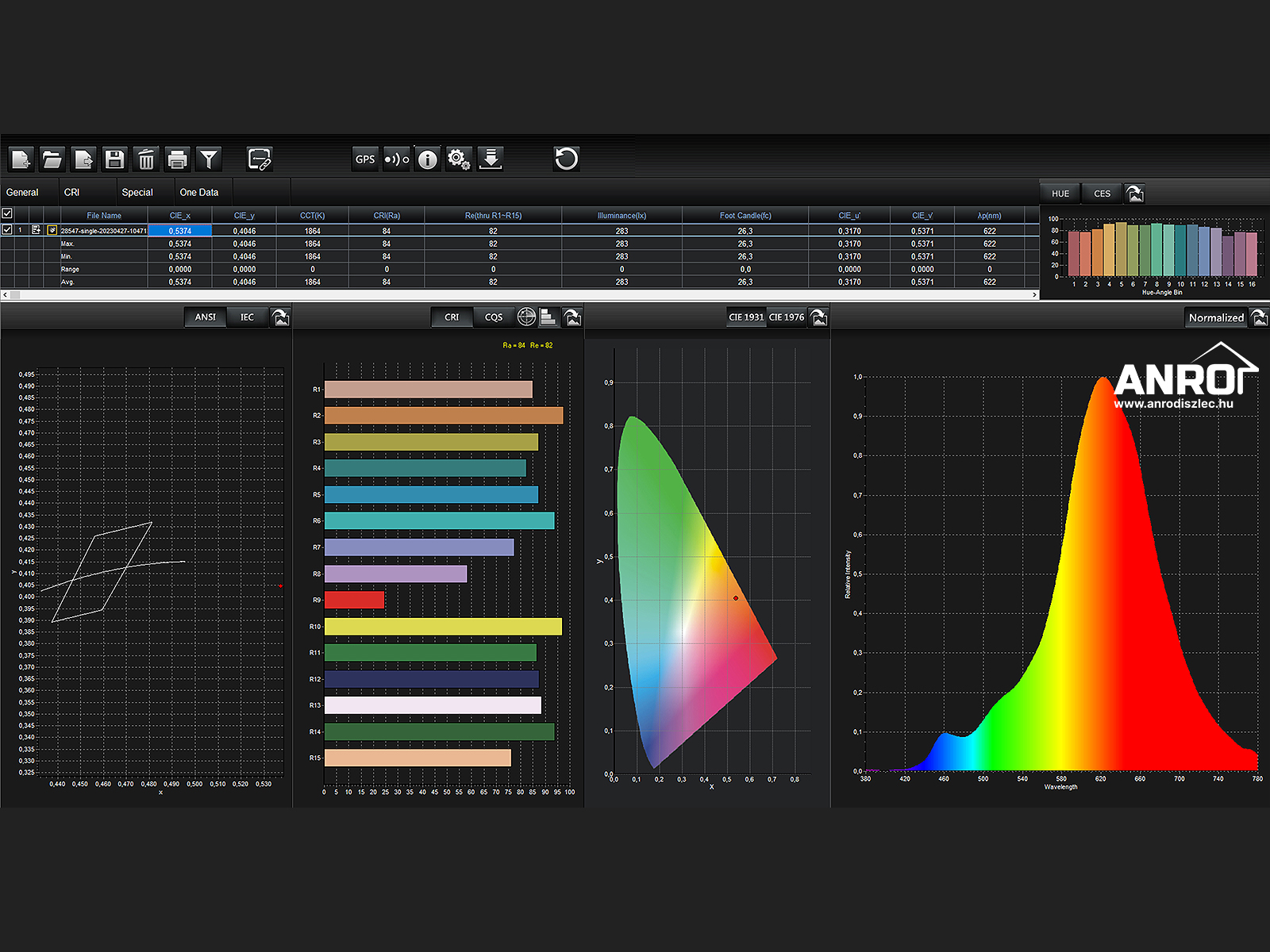
Task: Click the λp(nm) column header
Action: click(x=990, y=215)
